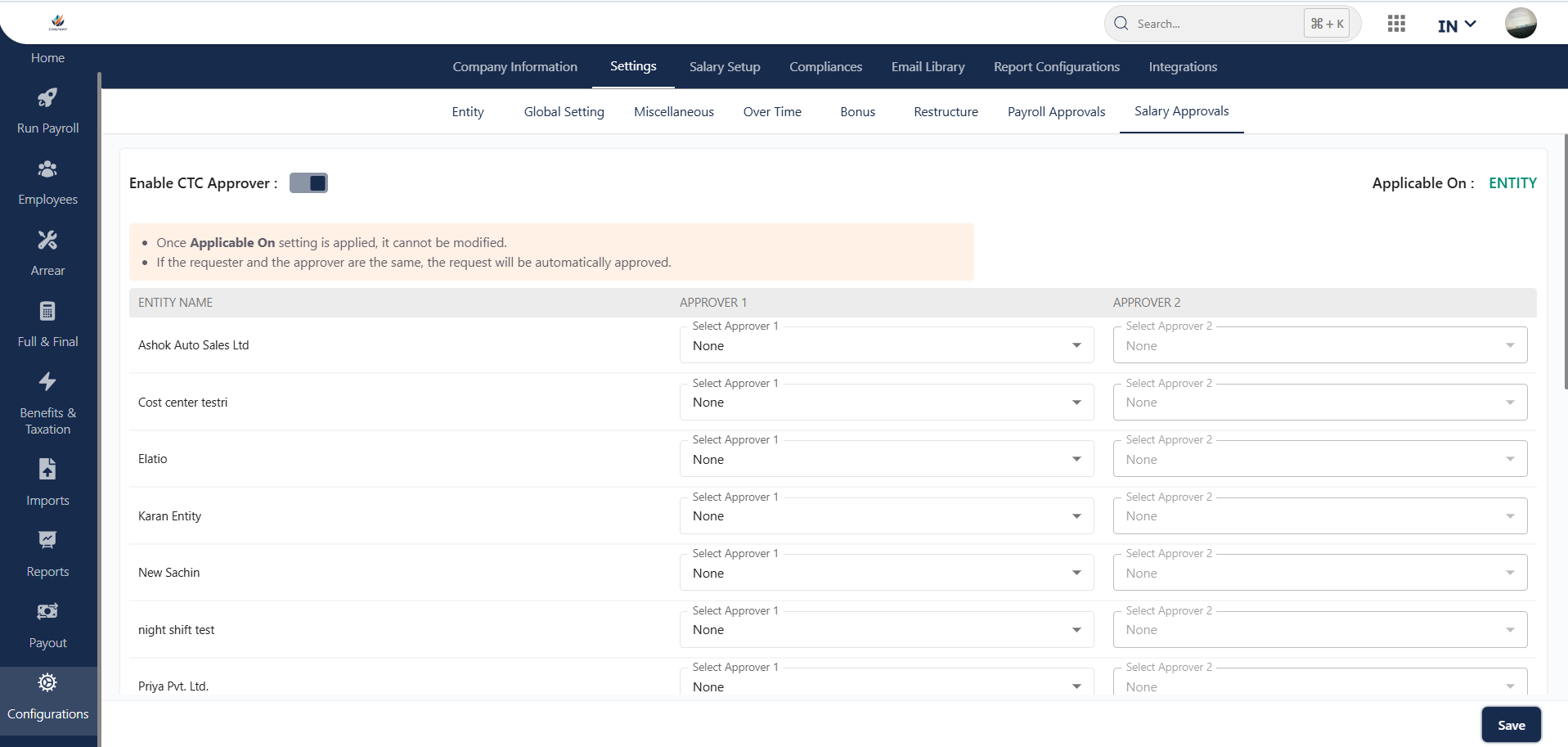The image size is (1568, 747).
Task: Open Approver 2 dropdown for Karan Entity
Action: [1320, 515]
